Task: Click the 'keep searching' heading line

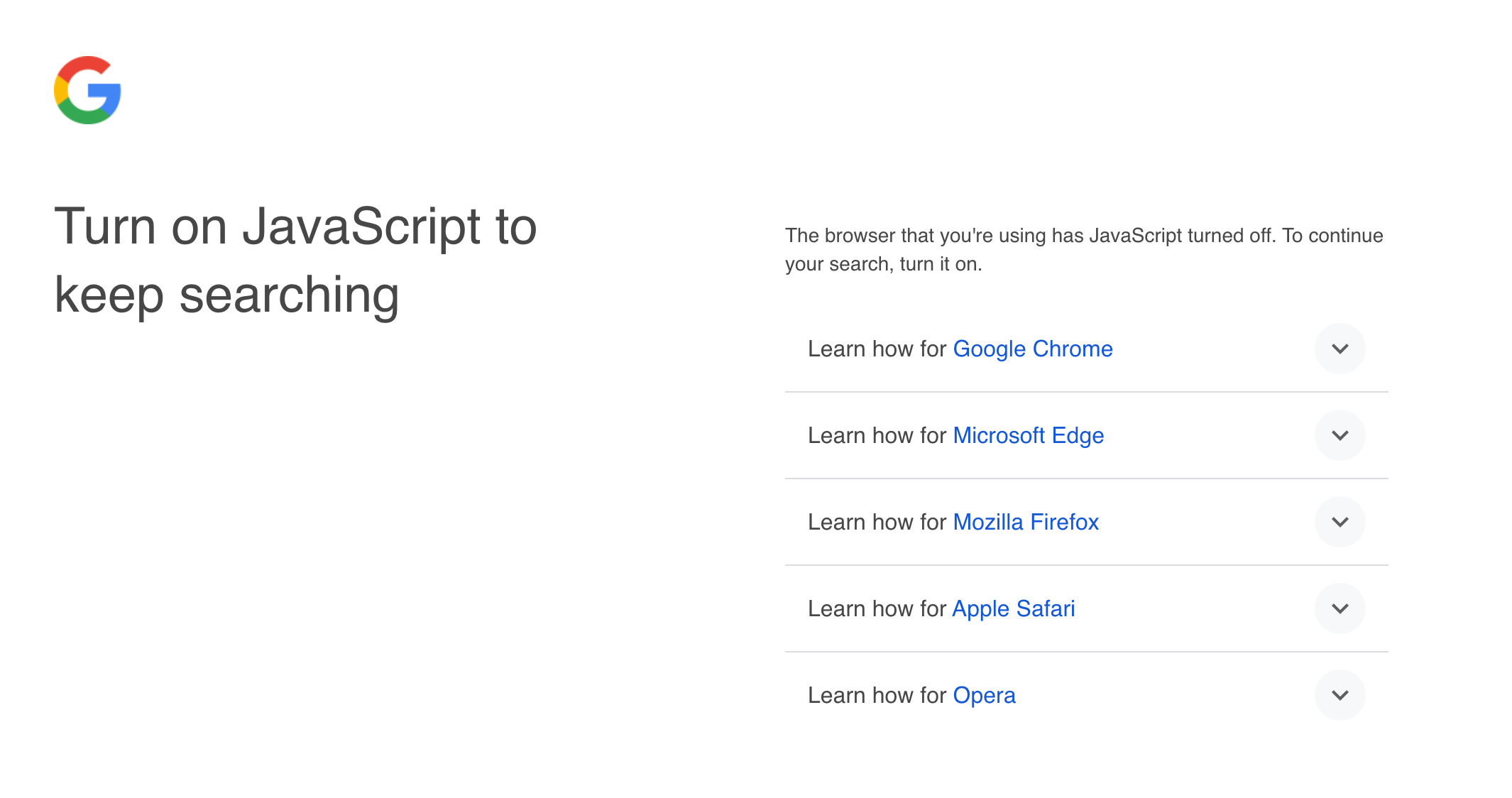Action: pyautogui.click(x=226, y=295)
